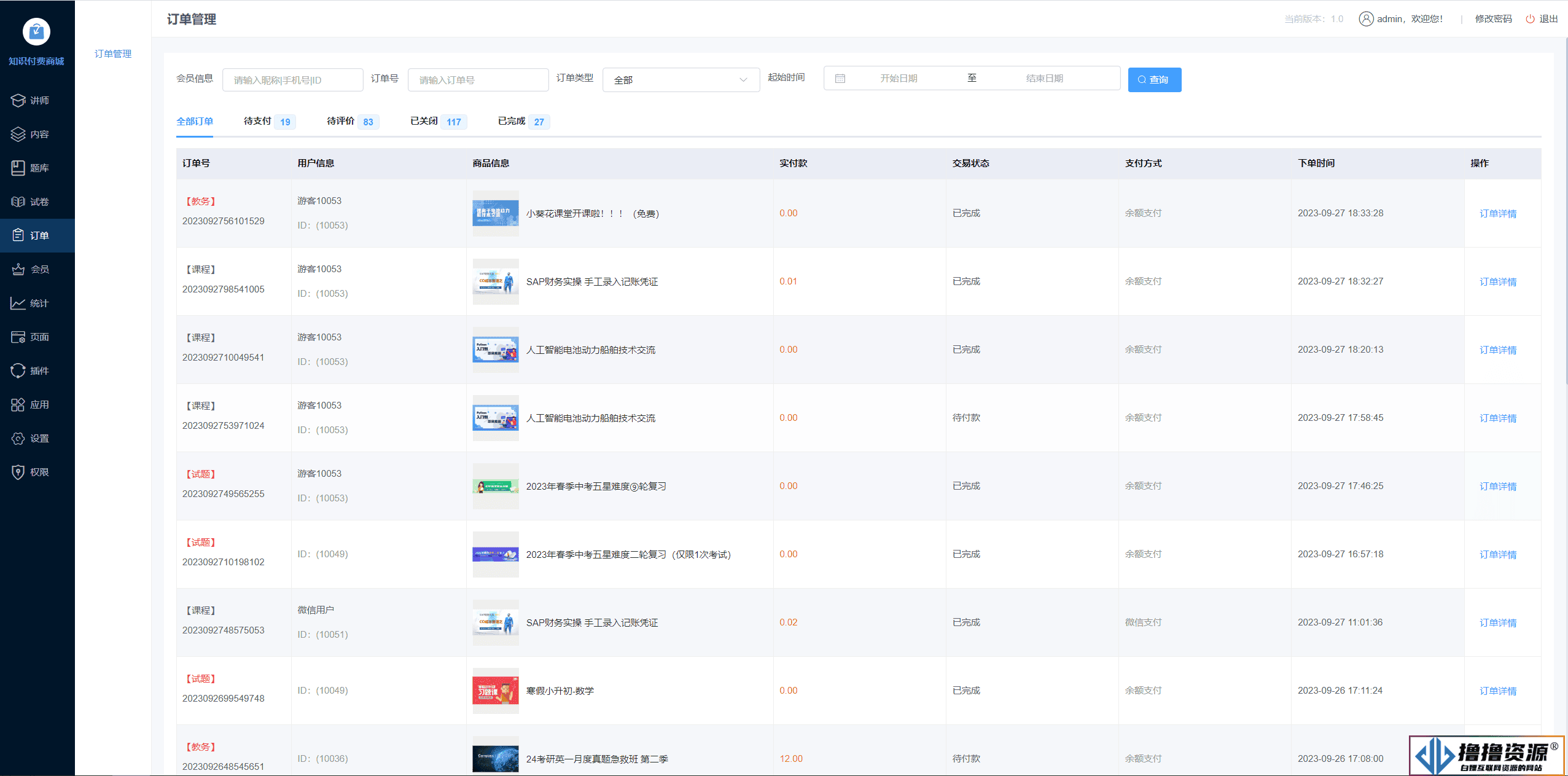Click the 开始日期 date field
The image size is (1568, 776).
(x=899, y=79)
